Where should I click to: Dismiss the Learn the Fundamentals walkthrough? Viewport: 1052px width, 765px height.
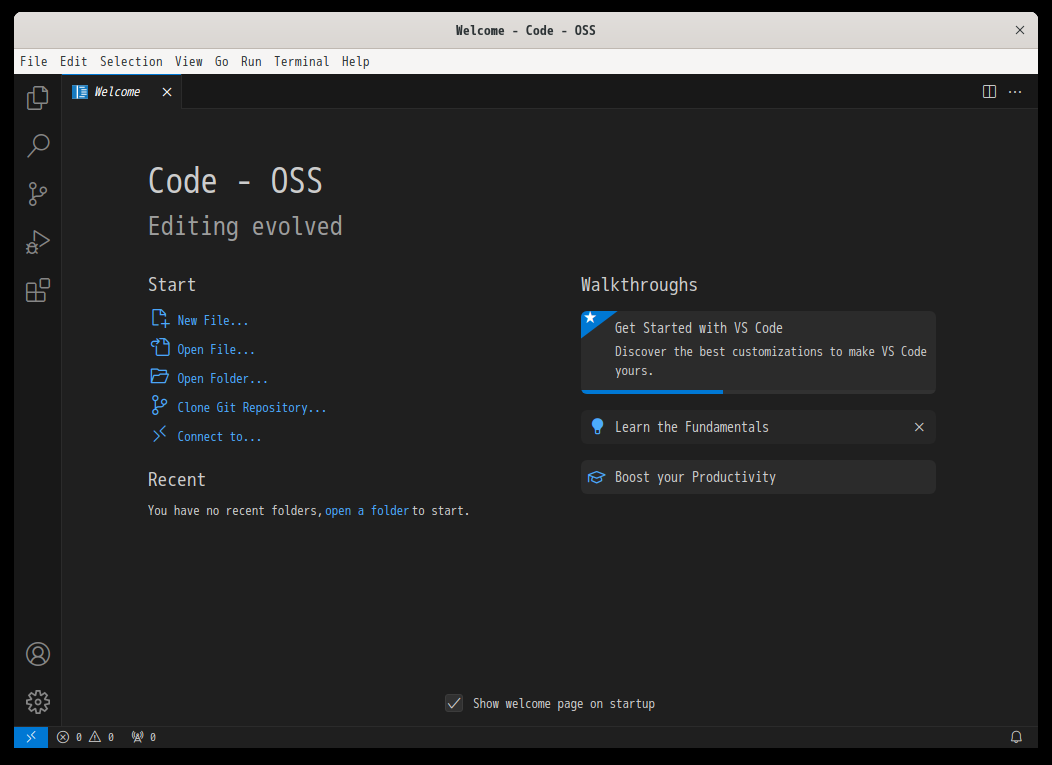(x=919, y=427)
